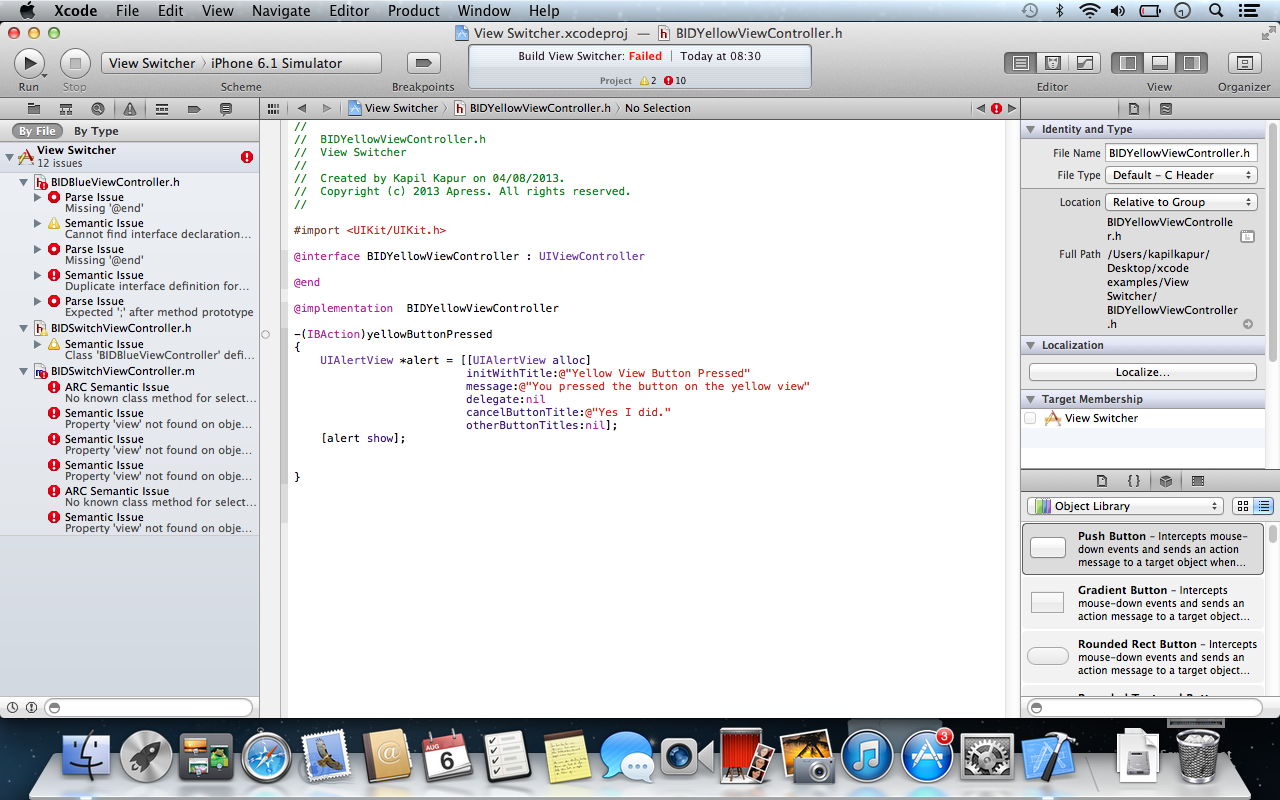Click View Switcher in the jump bar
This screenshot has width=1280, height=800.
[x=393, y=108]
